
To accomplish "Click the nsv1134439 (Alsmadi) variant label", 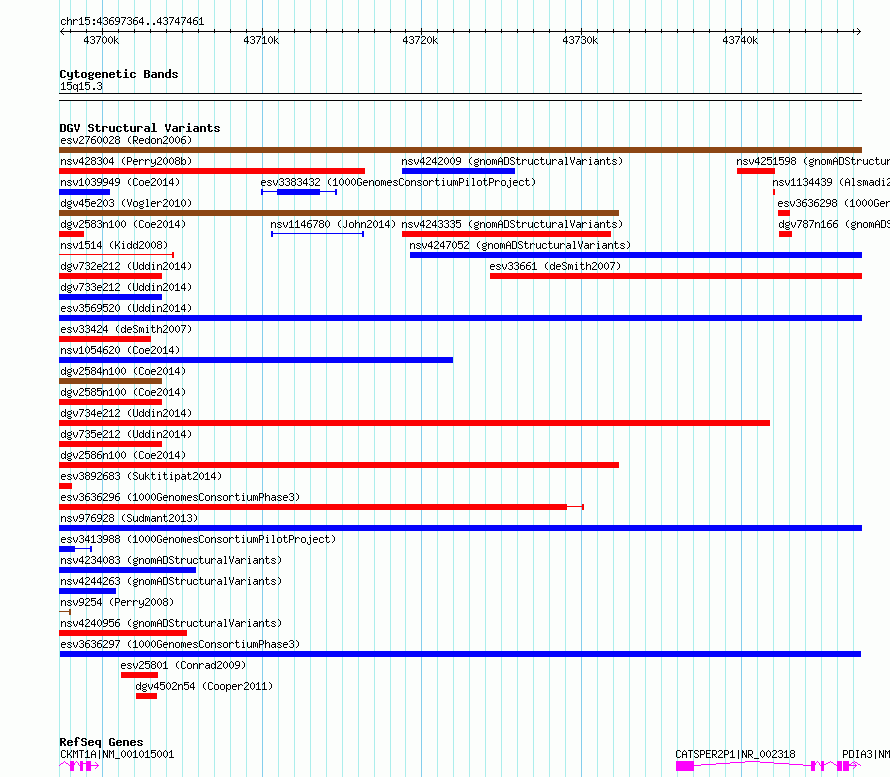I will (831, 182).
